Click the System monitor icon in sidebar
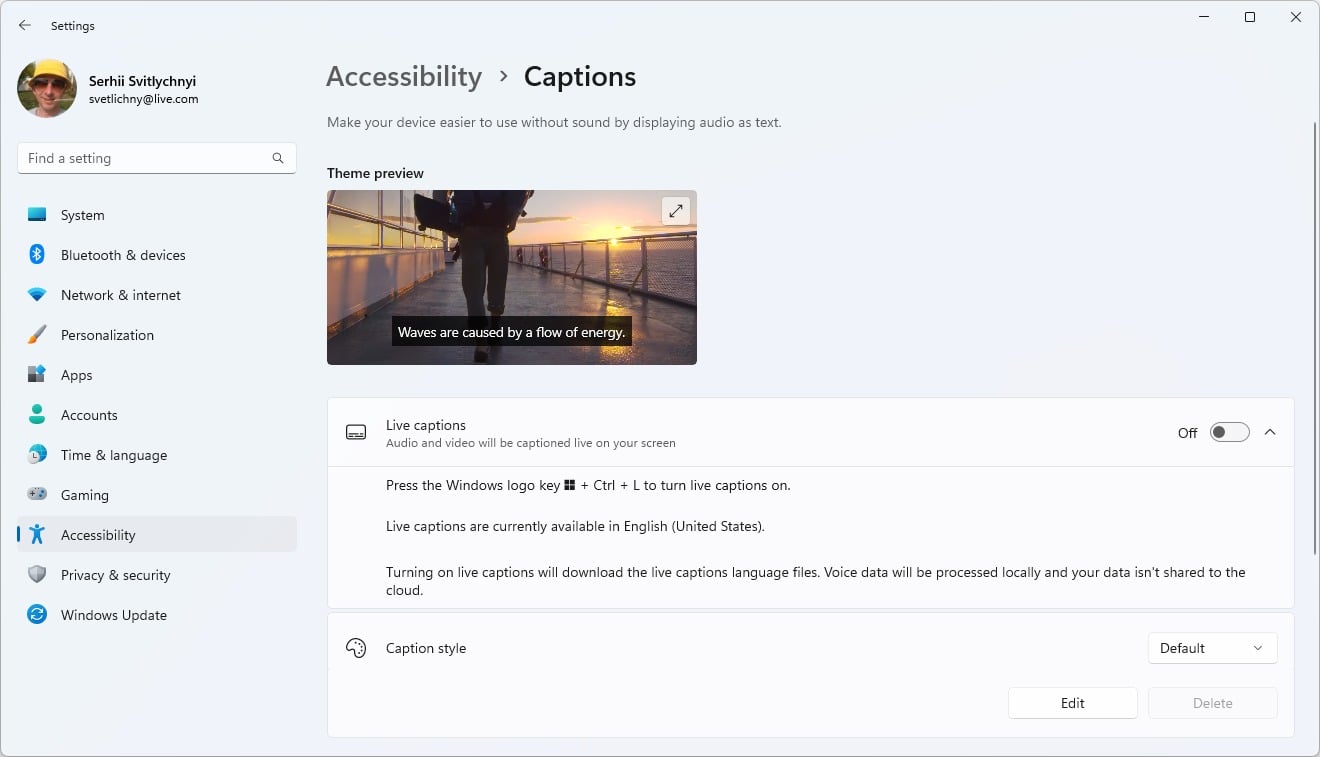 click(x=37, y=215)
